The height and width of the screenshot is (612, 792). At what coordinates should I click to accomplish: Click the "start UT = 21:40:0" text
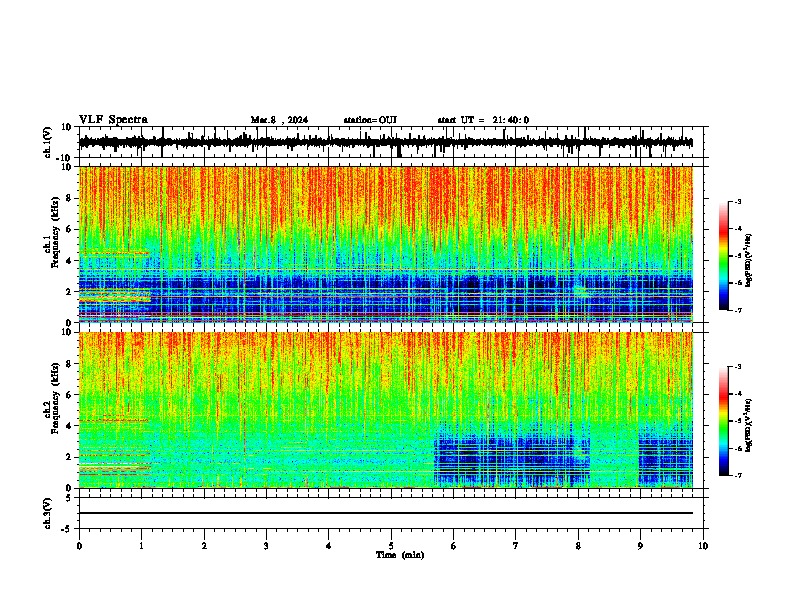[x=483, y=120]
